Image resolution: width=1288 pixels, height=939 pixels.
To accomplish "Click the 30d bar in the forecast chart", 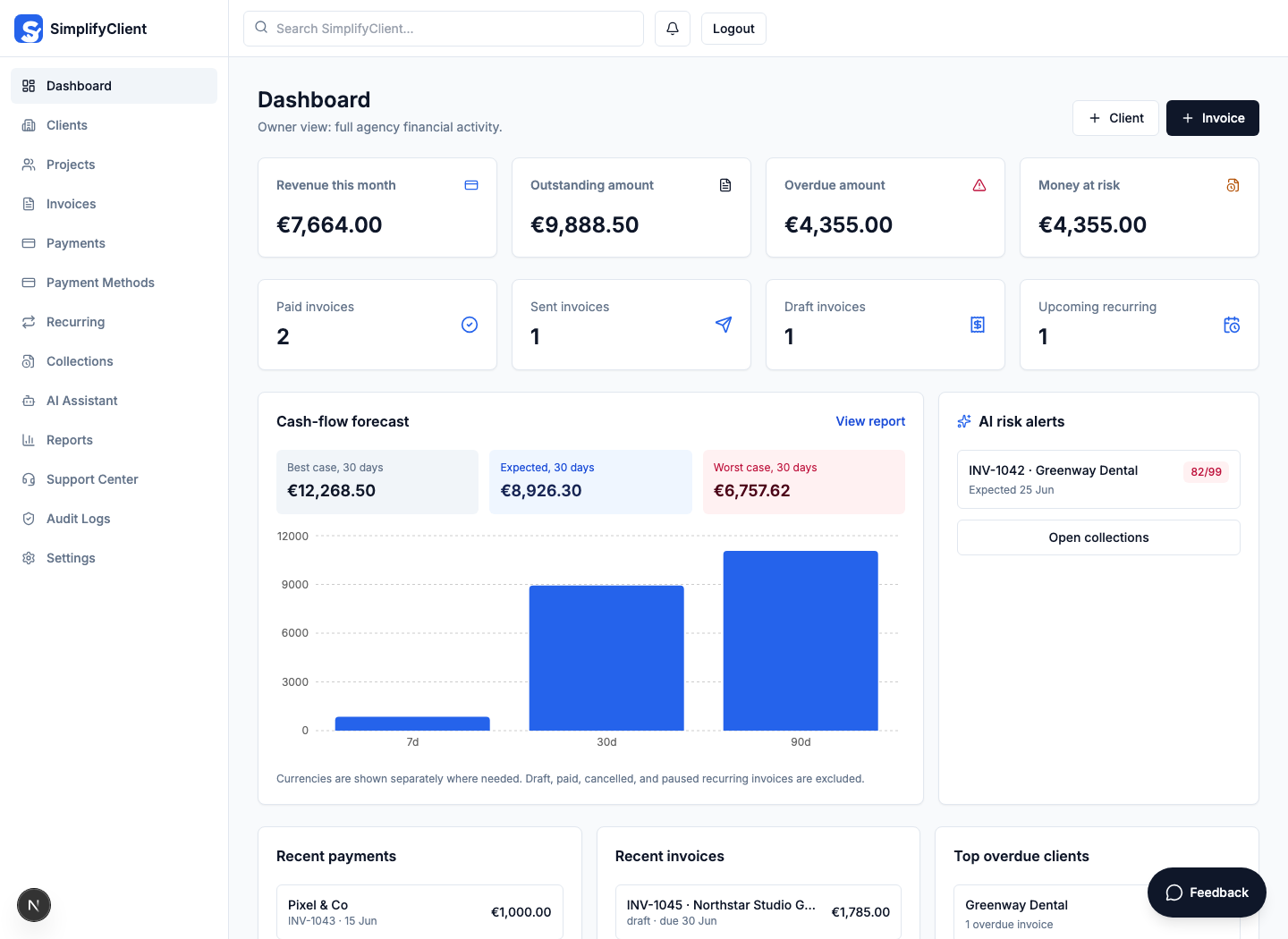I will tap(606, 658).
